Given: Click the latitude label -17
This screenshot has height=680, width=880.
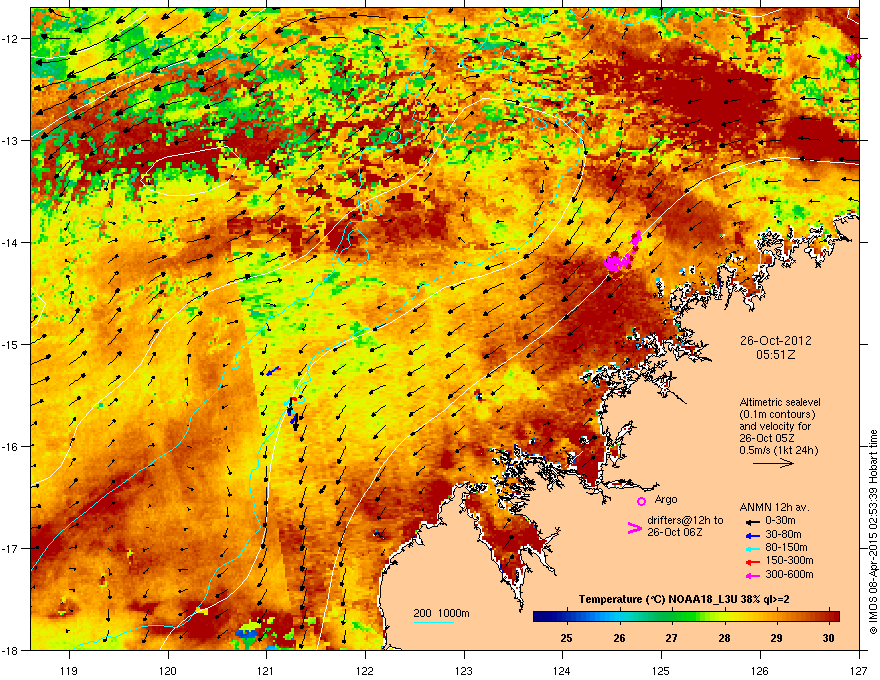Looking at the screenshot, I should pyautogui.click(x=11, y=548).
